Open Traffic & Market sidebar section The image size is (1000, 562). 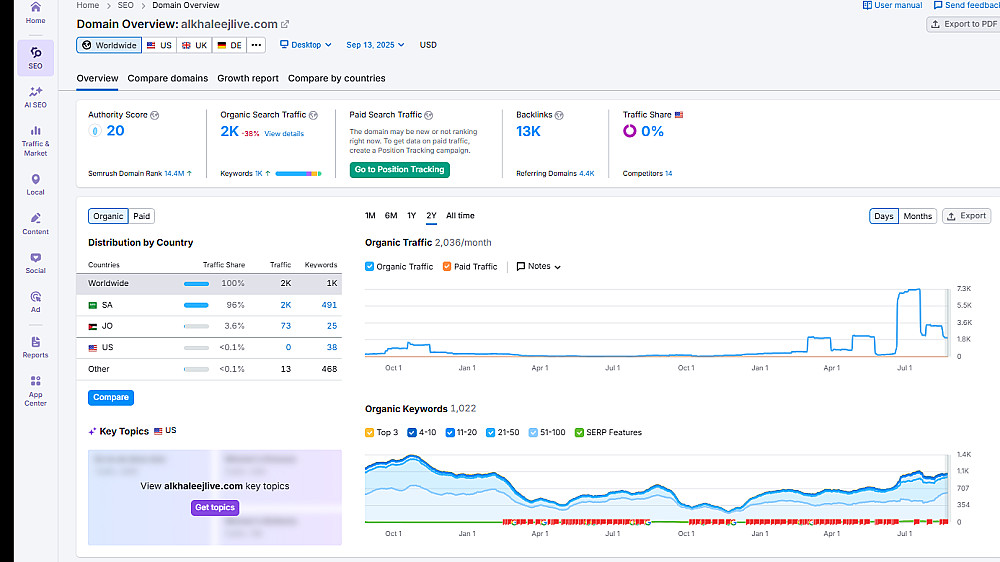tap(35, 141)
